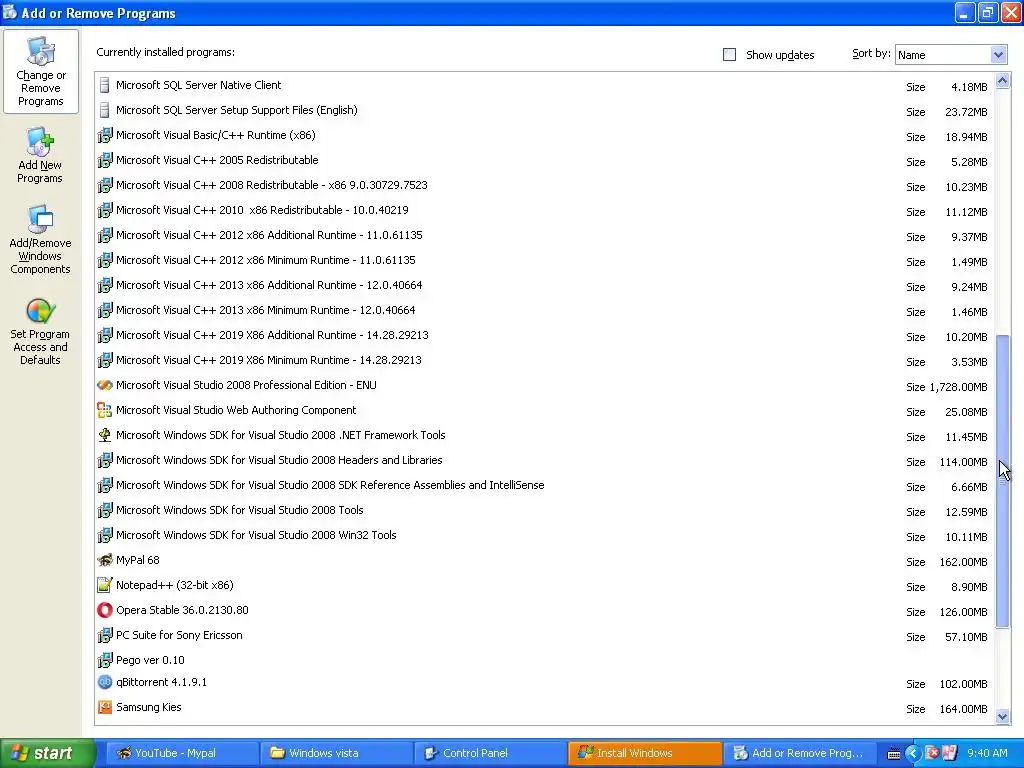Click the flag icon next to the clock
This screenshot has height=768, width=1024.
coord(950,753)
